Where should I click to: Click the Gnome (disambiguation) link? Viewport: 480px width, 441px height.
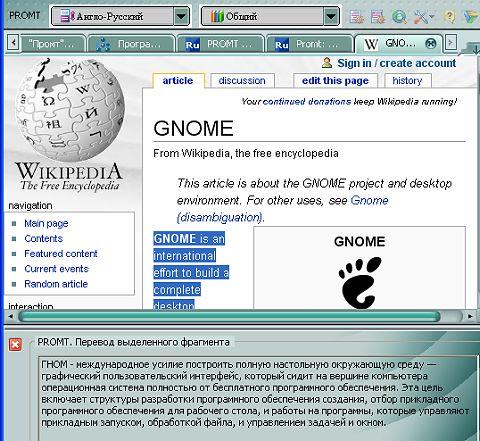[x=283, y=209]
